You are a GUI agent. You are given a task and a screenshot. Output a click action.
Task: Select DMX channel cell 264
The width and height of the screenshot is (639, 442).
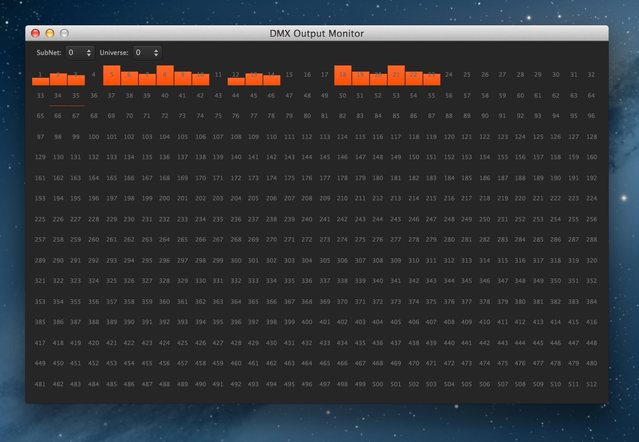(x=165, y=240)
